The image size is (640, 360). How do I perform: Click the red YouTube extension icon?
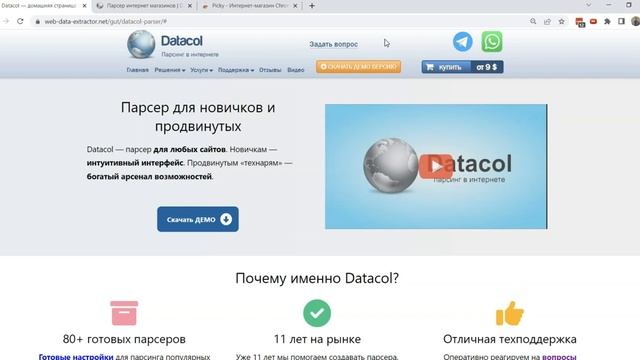(593, 21)
